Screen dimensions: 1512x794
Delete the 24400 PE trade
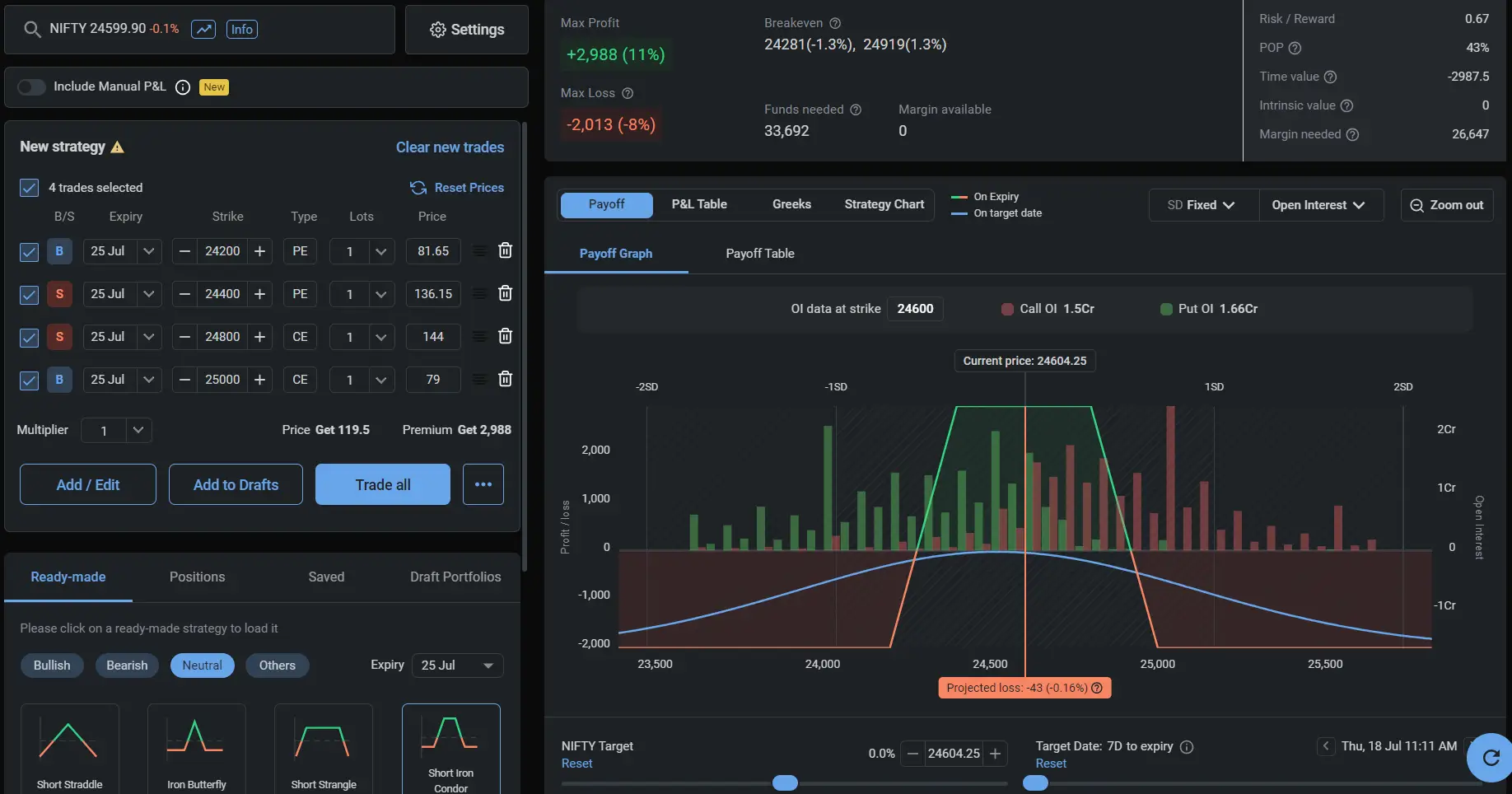coord(506,293)
